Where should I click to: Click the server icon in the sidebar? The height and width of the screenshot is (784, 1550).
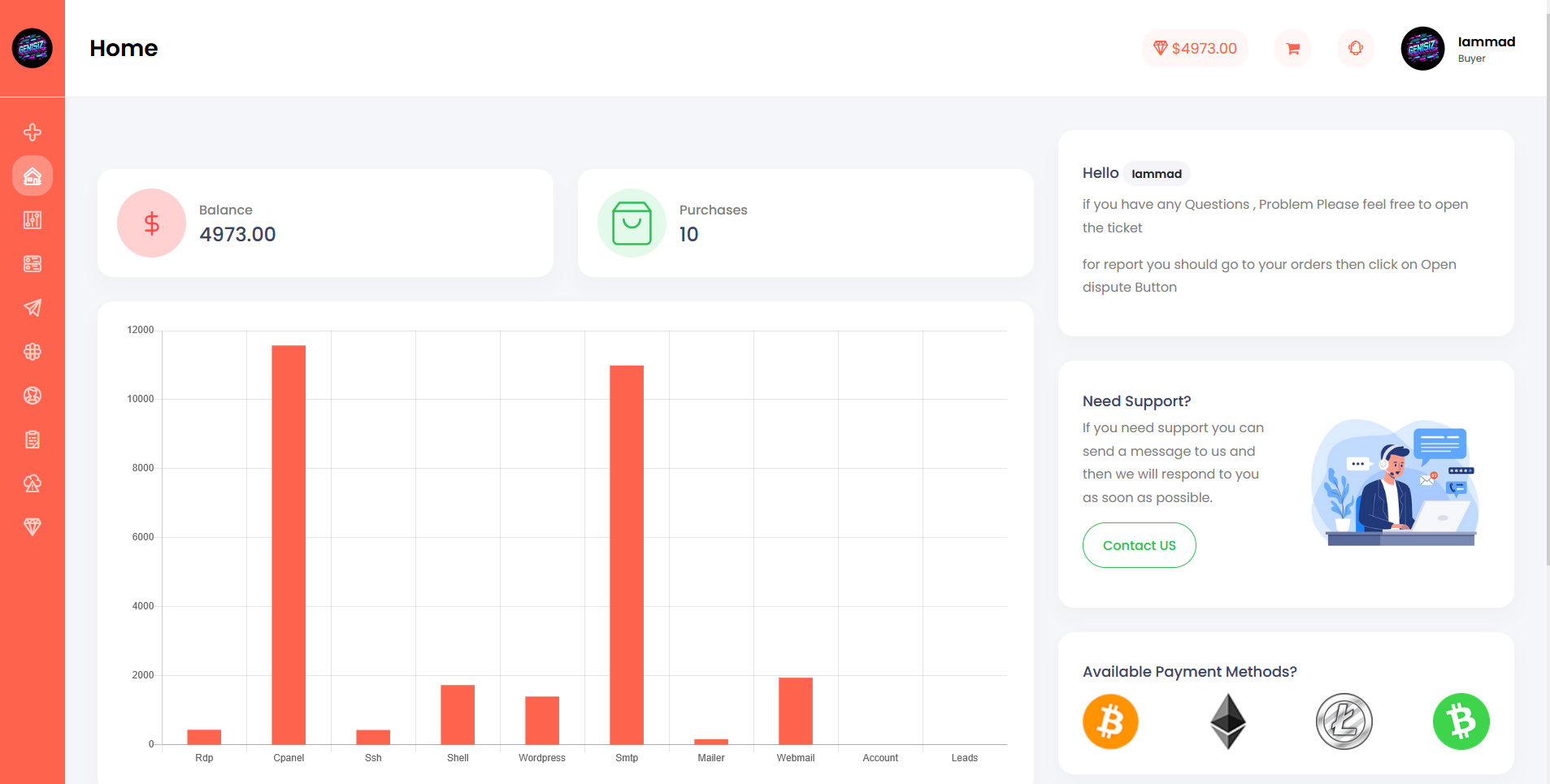[x=33, y=264]
